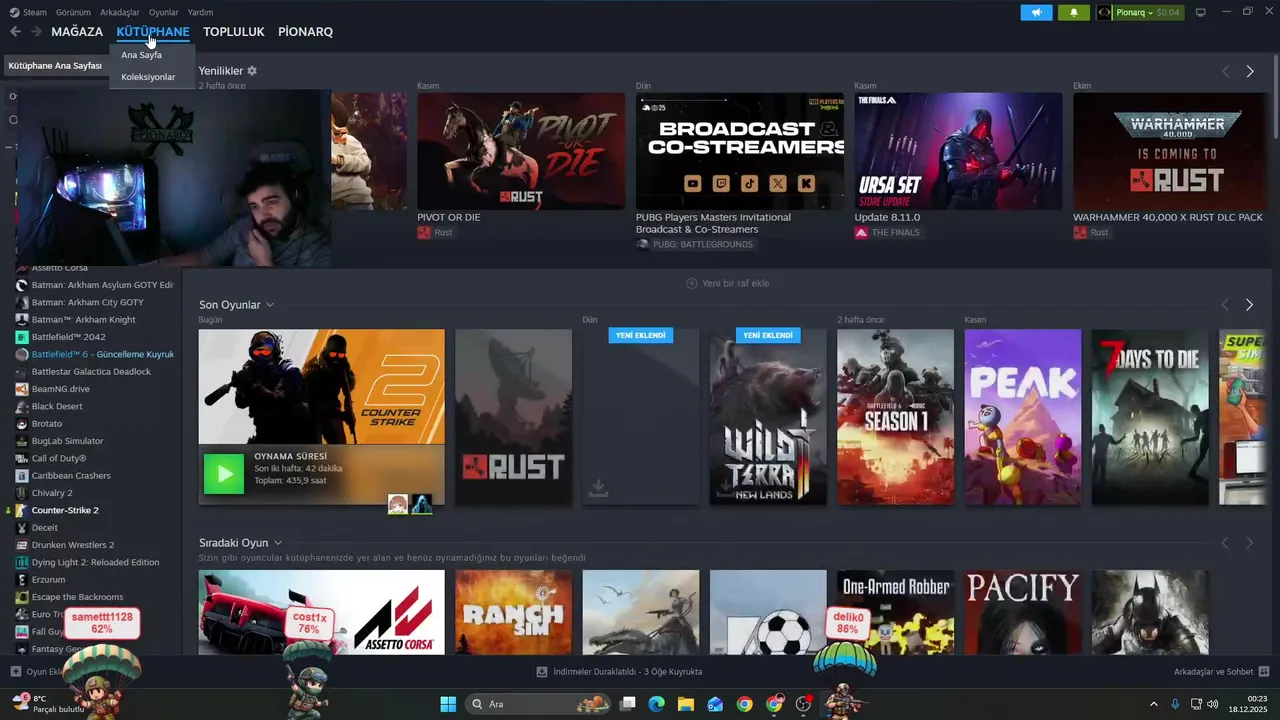
Task: Open URSA SET store update thumbnail
Action: [959, 151]
